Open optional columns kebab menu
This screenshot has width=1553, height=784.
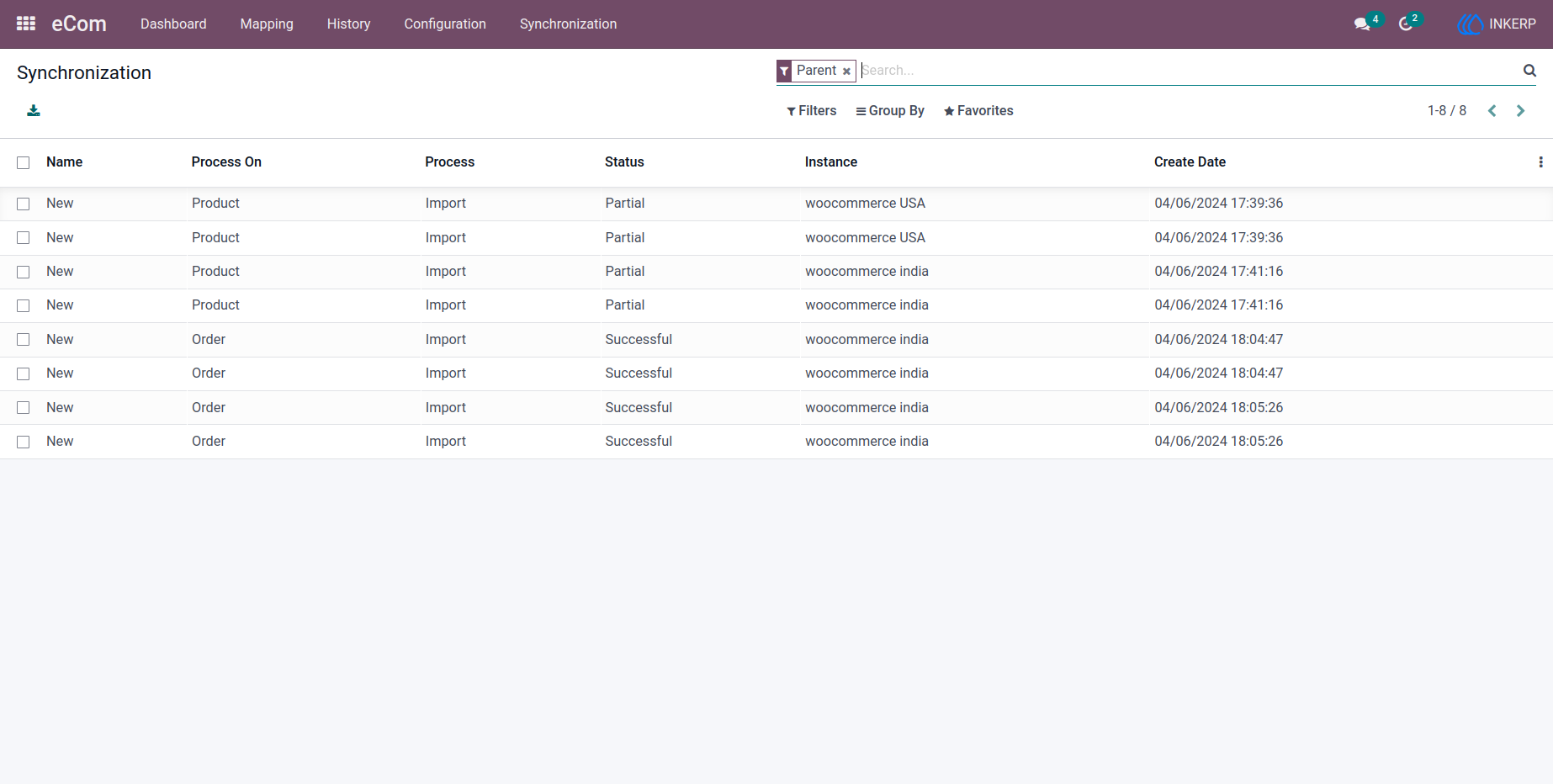(1540, 162)
